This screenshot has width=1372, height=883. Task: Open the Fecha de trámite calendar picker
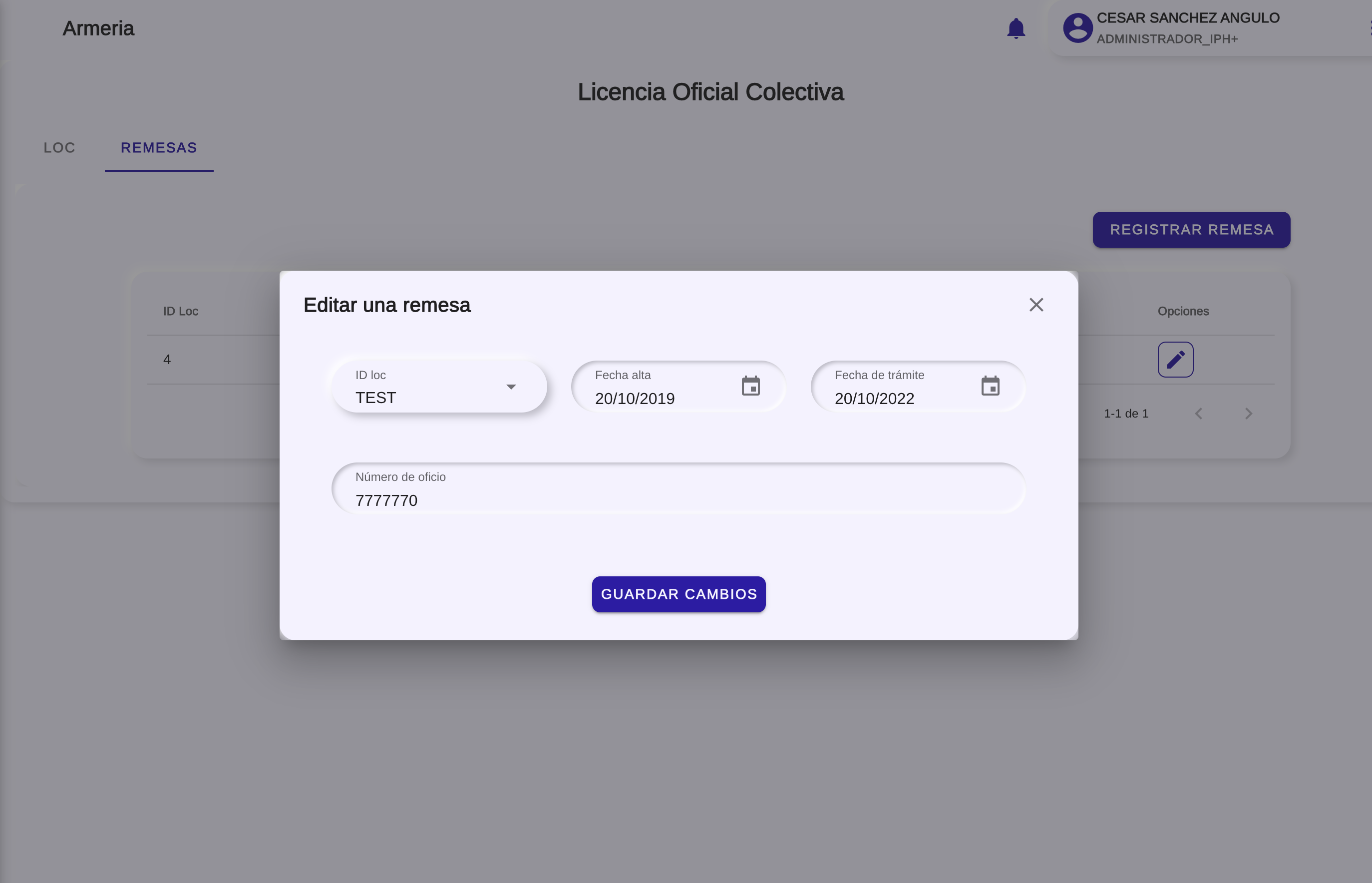click(x=990, y=386)
